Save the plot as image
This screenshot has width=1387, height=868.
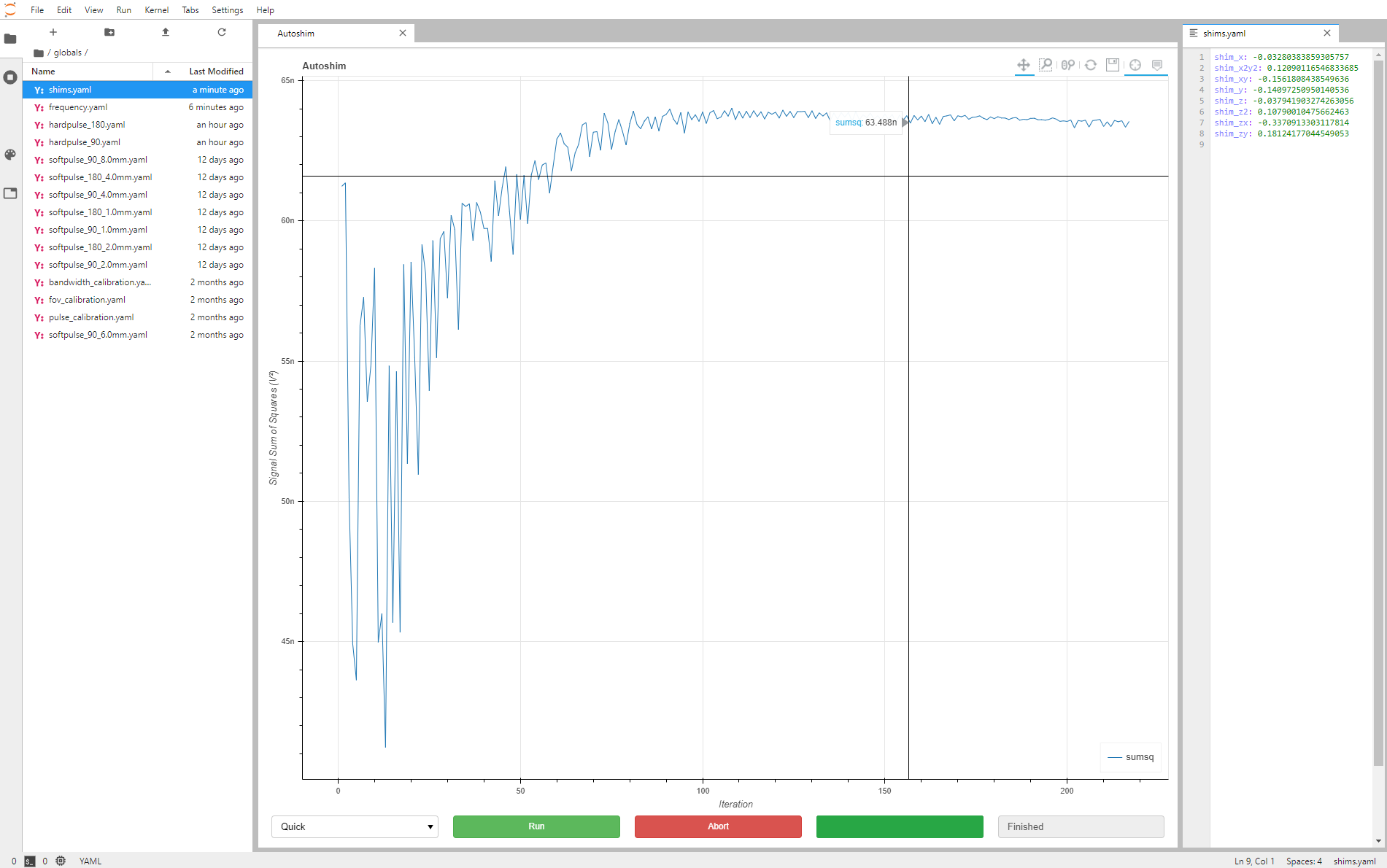(x=1113, y=65)
